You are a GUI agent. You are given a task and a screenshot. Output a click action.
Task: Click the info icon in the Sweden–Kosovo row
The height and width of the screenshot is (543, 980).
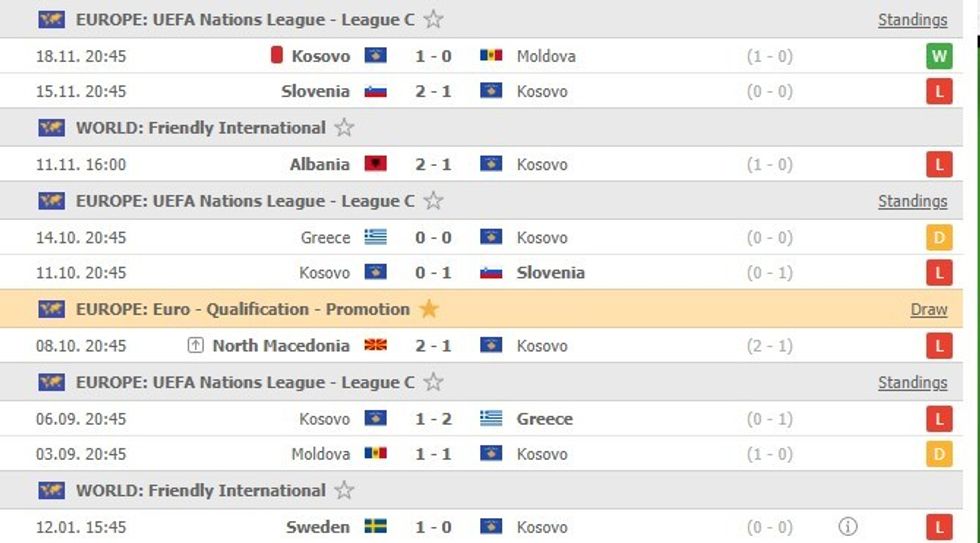tap(848, 527)
